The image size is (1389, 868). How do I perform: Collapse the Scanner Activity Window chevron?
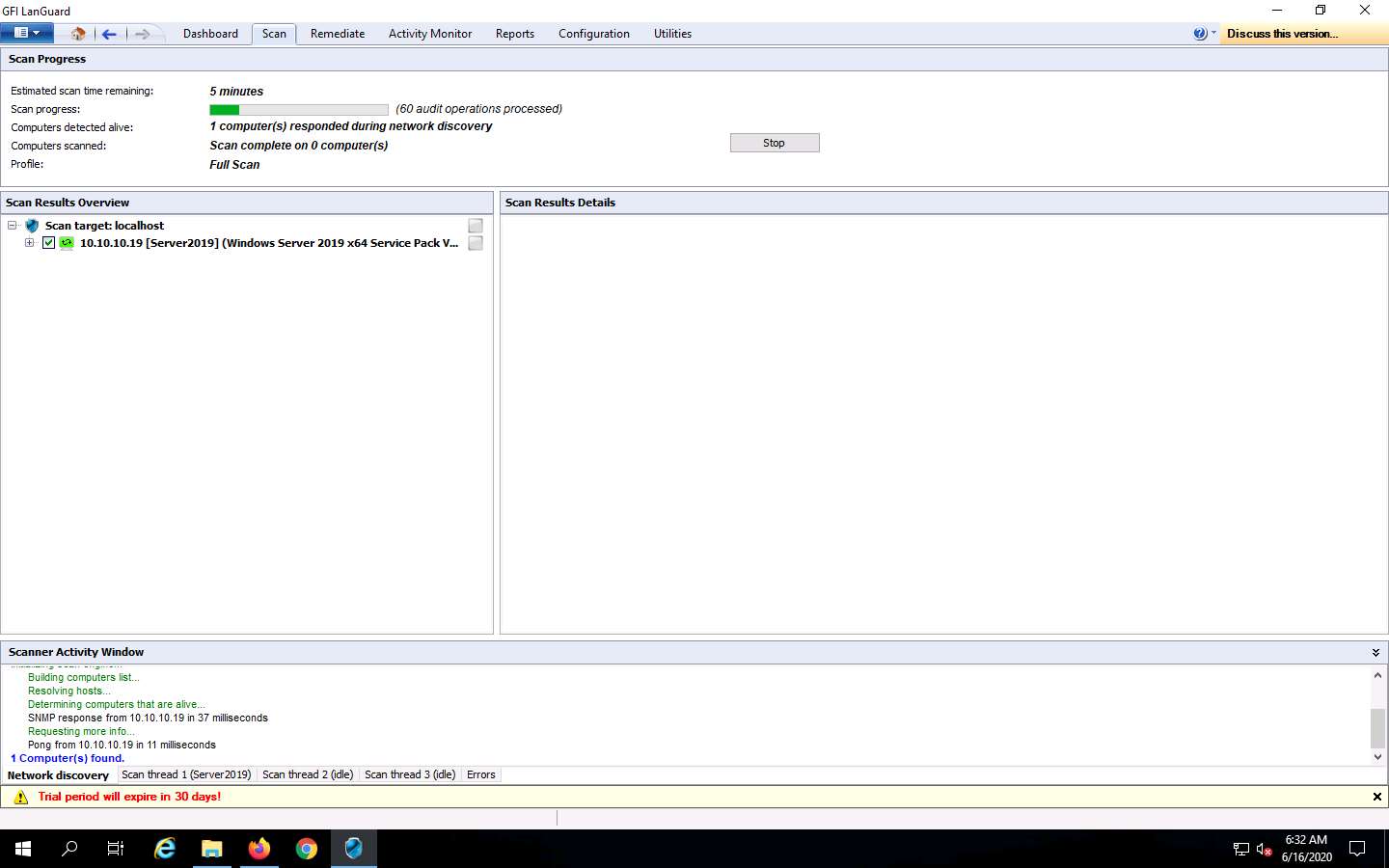(x=1375, y=653)
